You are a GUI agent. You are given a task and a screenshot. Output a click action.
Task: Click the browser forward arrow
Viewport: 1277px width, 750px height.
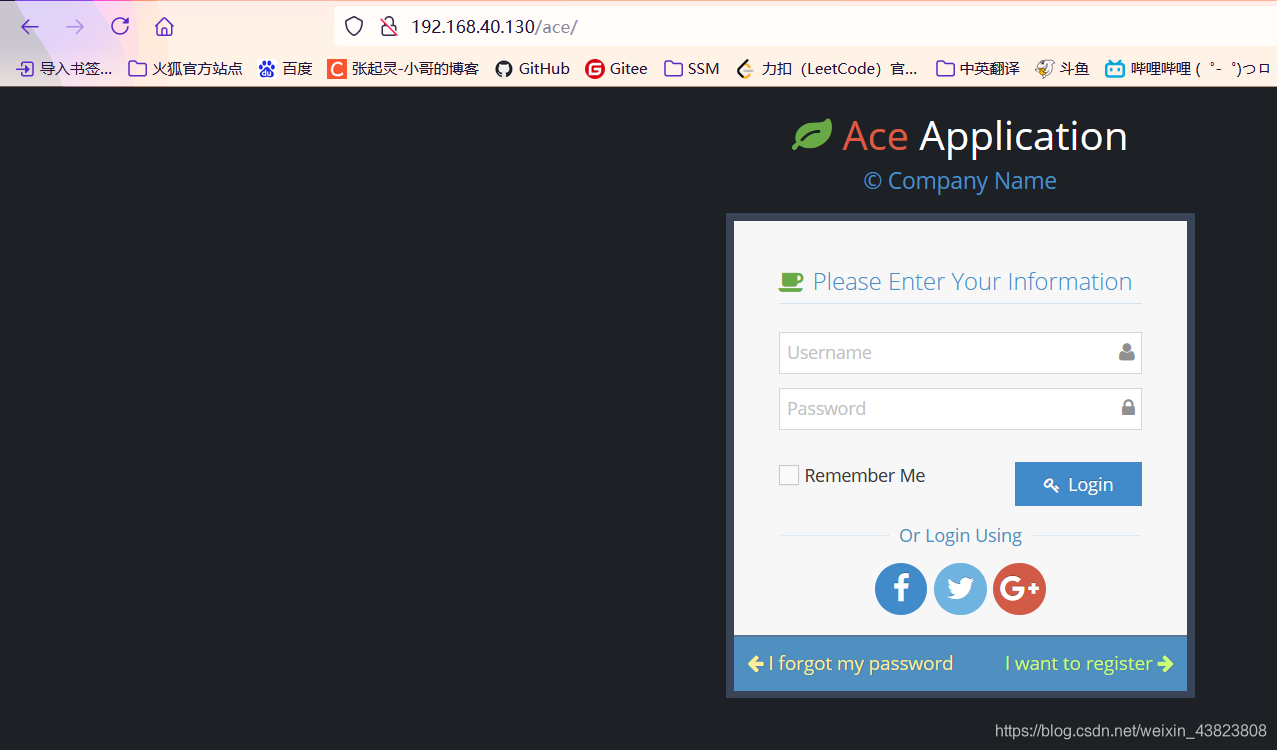(x=75, y=27)
